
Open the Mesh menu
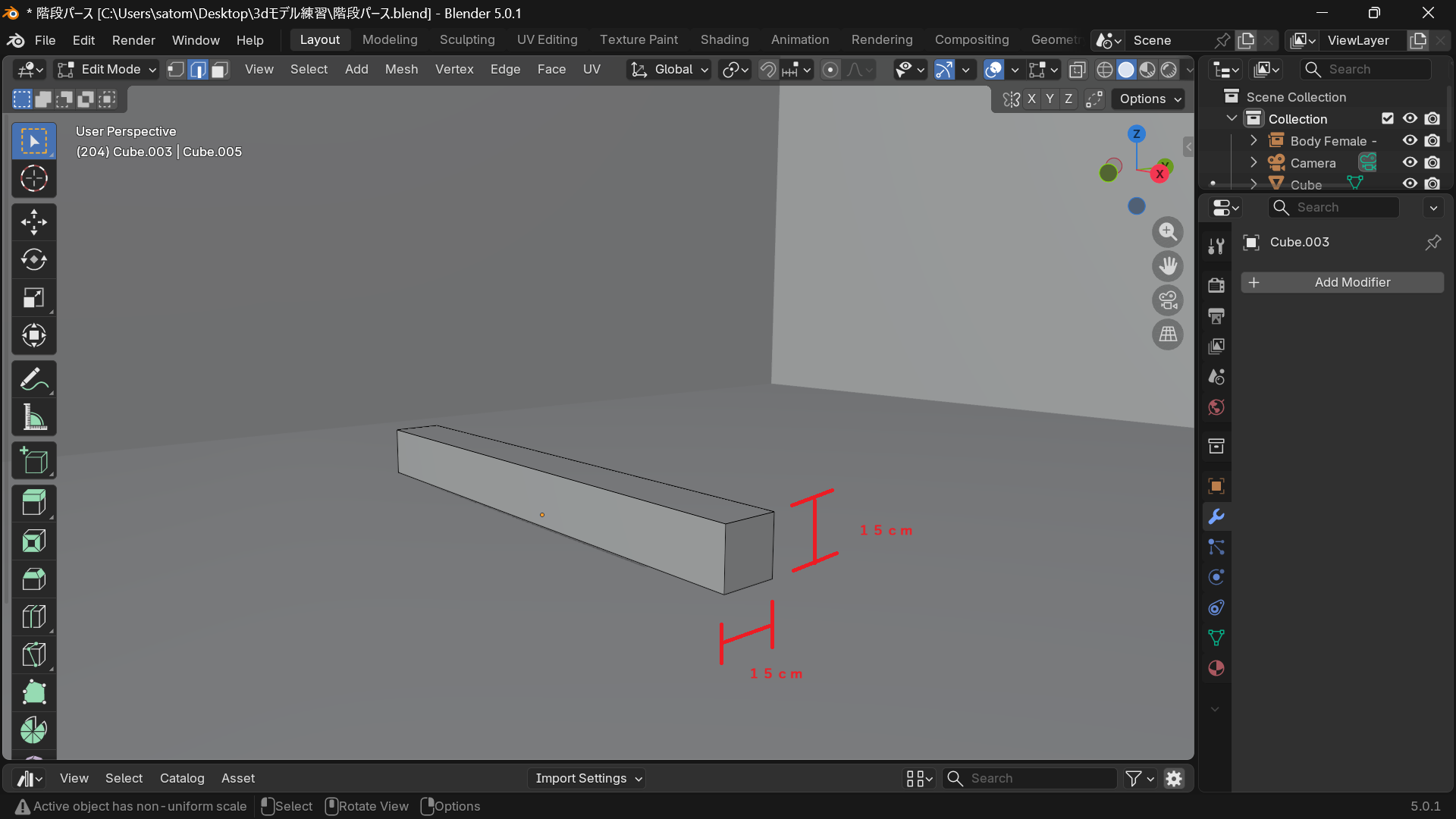(x=401, y=69)
